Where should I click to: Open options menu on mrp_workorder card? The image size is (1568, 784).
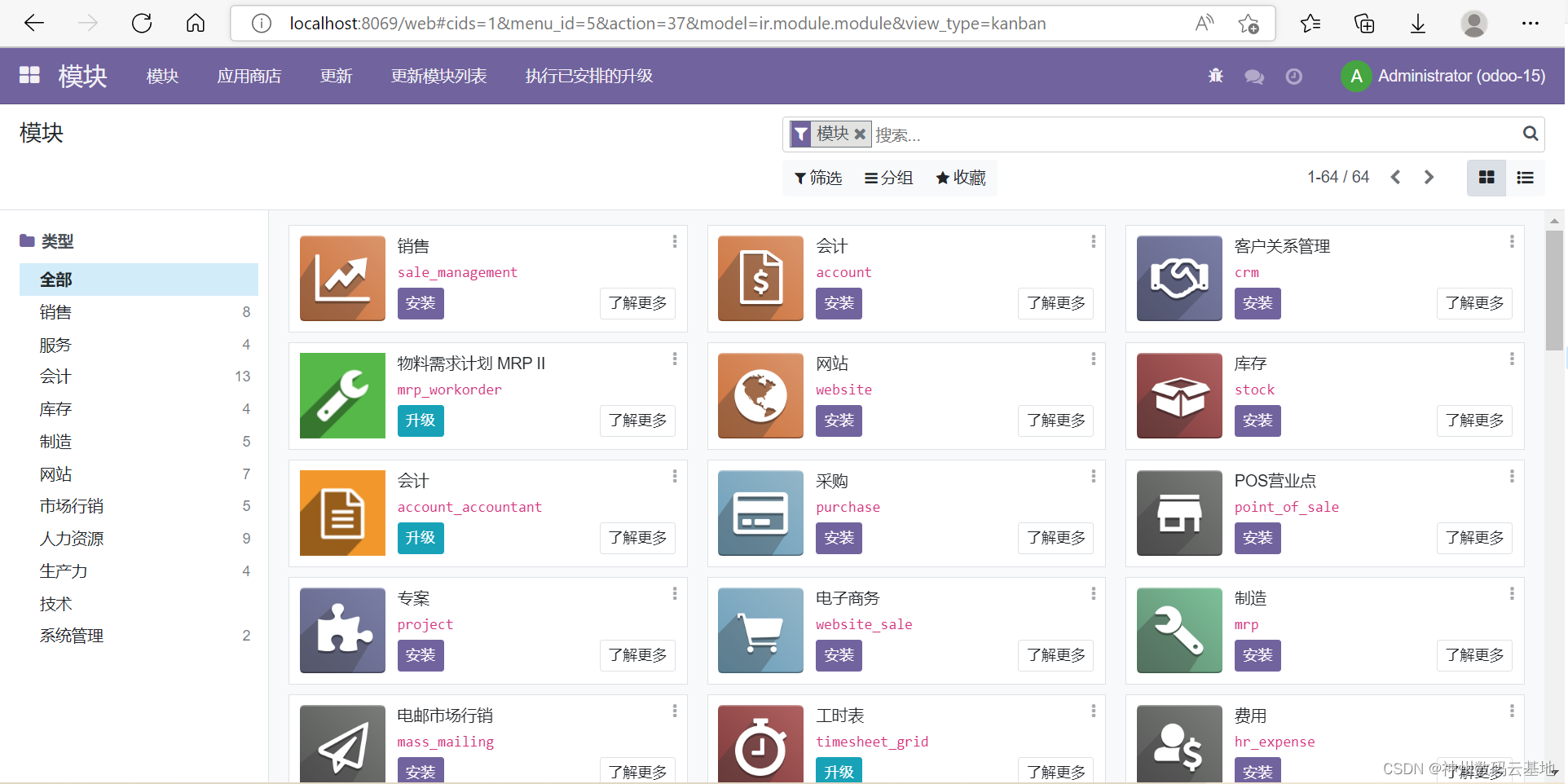coord(675,359)
